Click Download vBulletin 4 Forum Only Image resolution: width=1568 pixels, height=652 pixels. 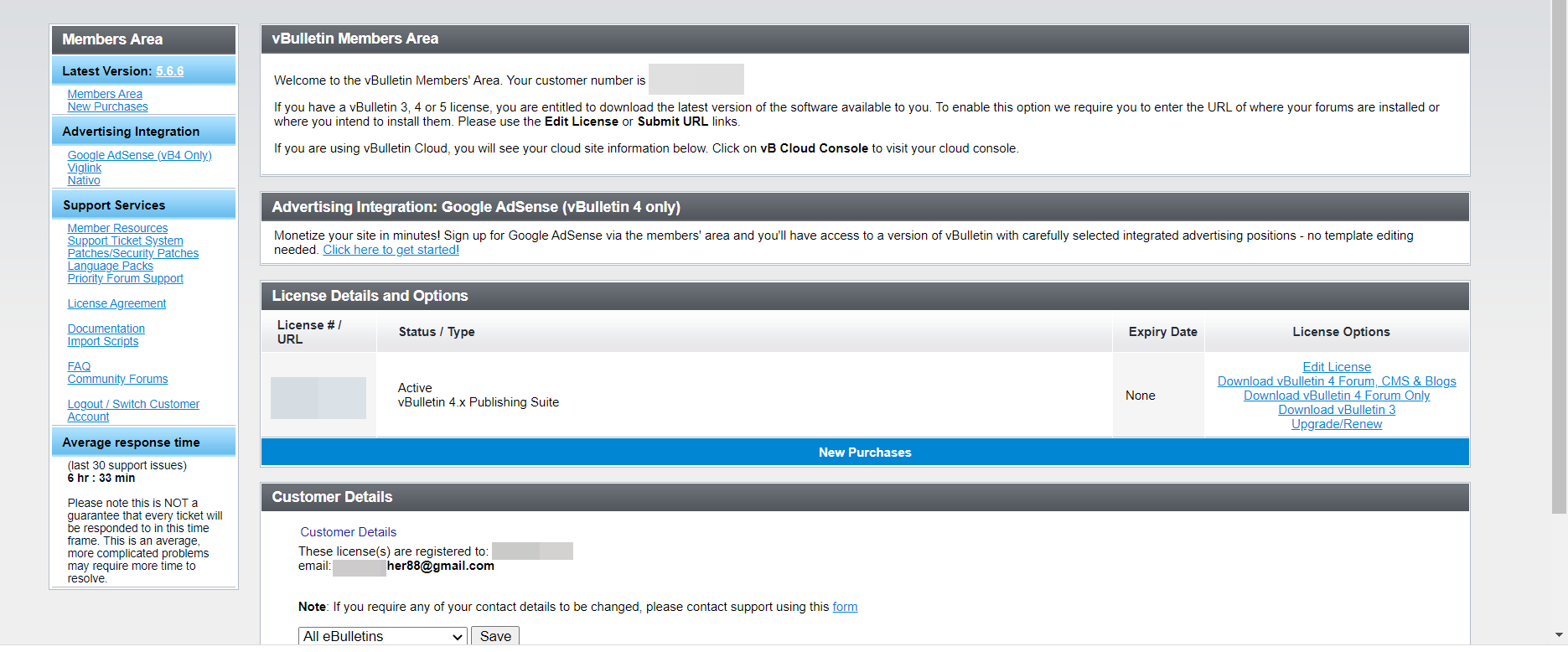(1337, 396)
